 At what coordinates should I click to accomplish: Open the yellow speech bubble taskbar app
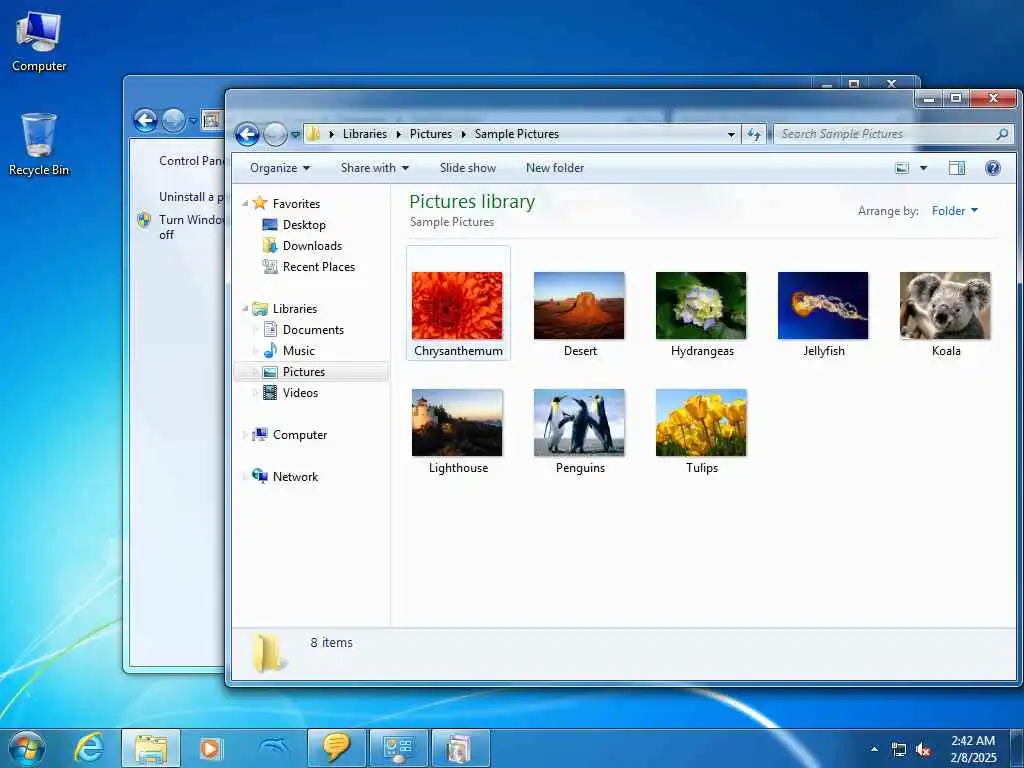click(336, 748)
